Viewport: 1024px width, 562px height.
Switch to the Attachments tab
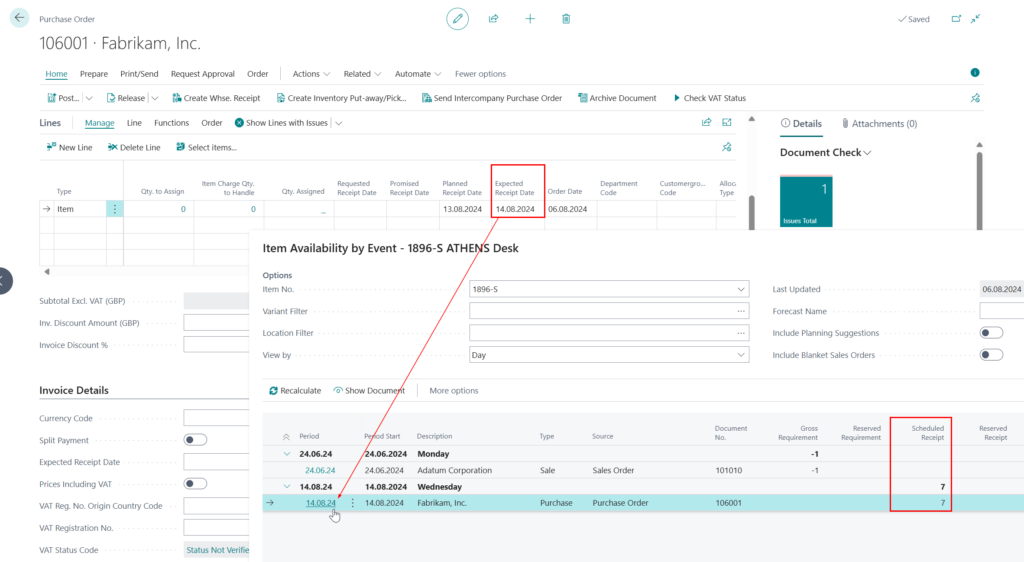tap(879, 124)
